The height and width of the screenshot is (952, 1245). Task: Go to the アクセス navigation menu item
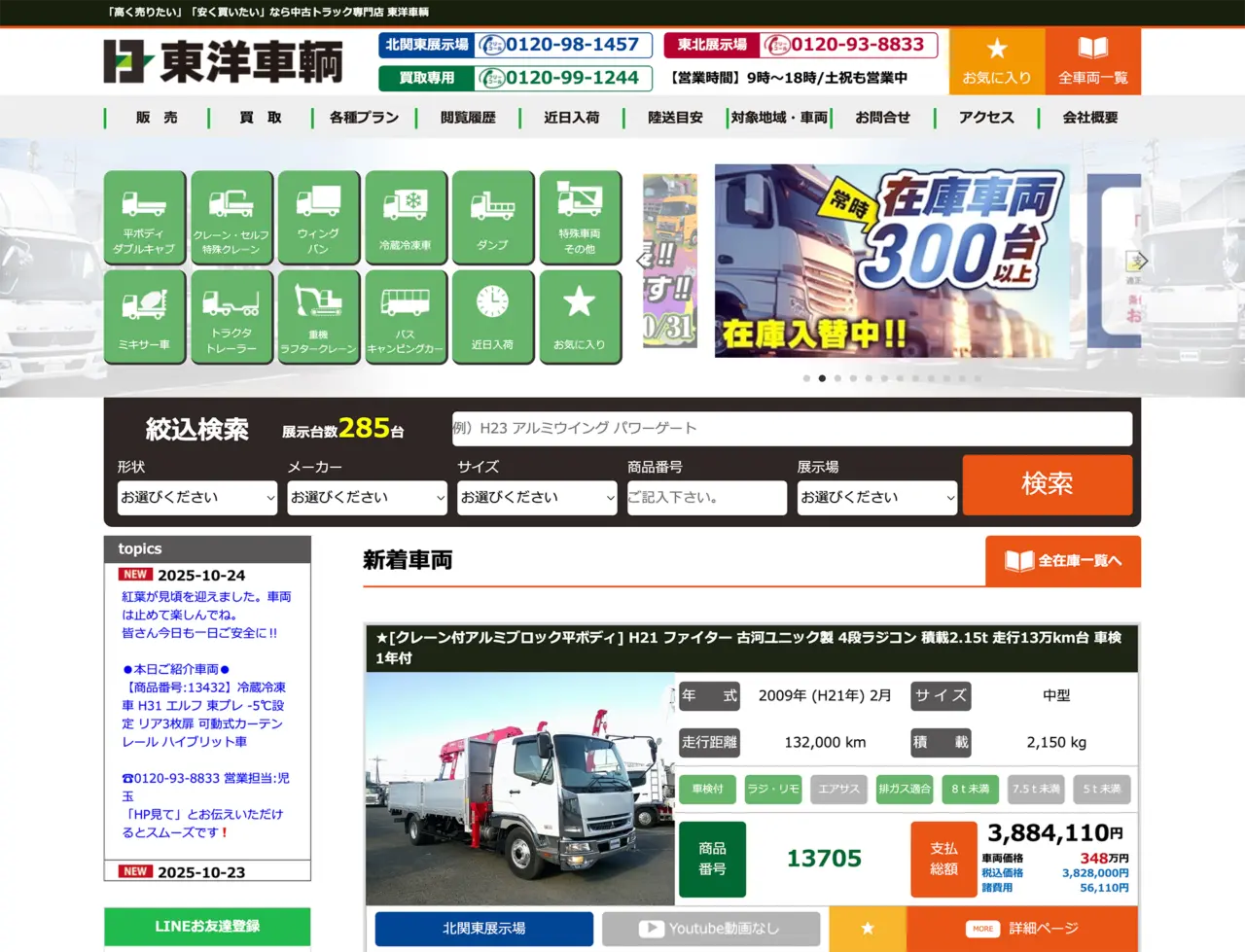point(986,118)
